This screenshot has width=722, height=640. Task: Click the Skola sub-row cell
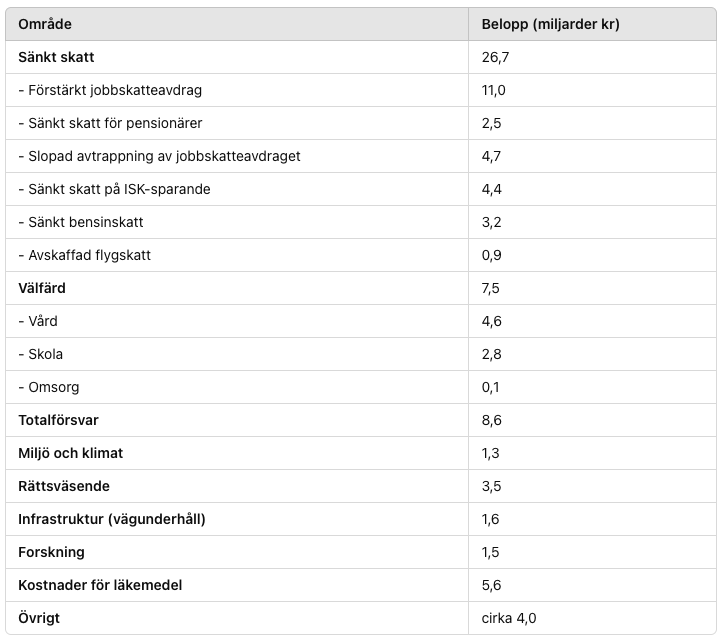[x=41, y=354]
